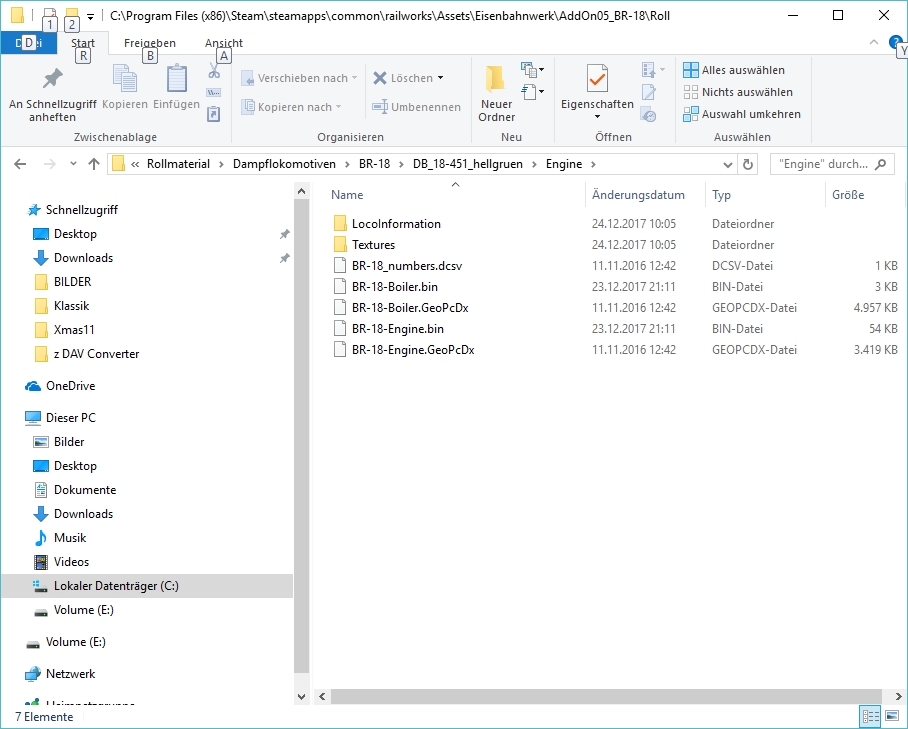Image resolution: width=908 pixels, height=729 pixels.
Task: Click the pin to Schnellzugriff icon
Action: (53, 78)
